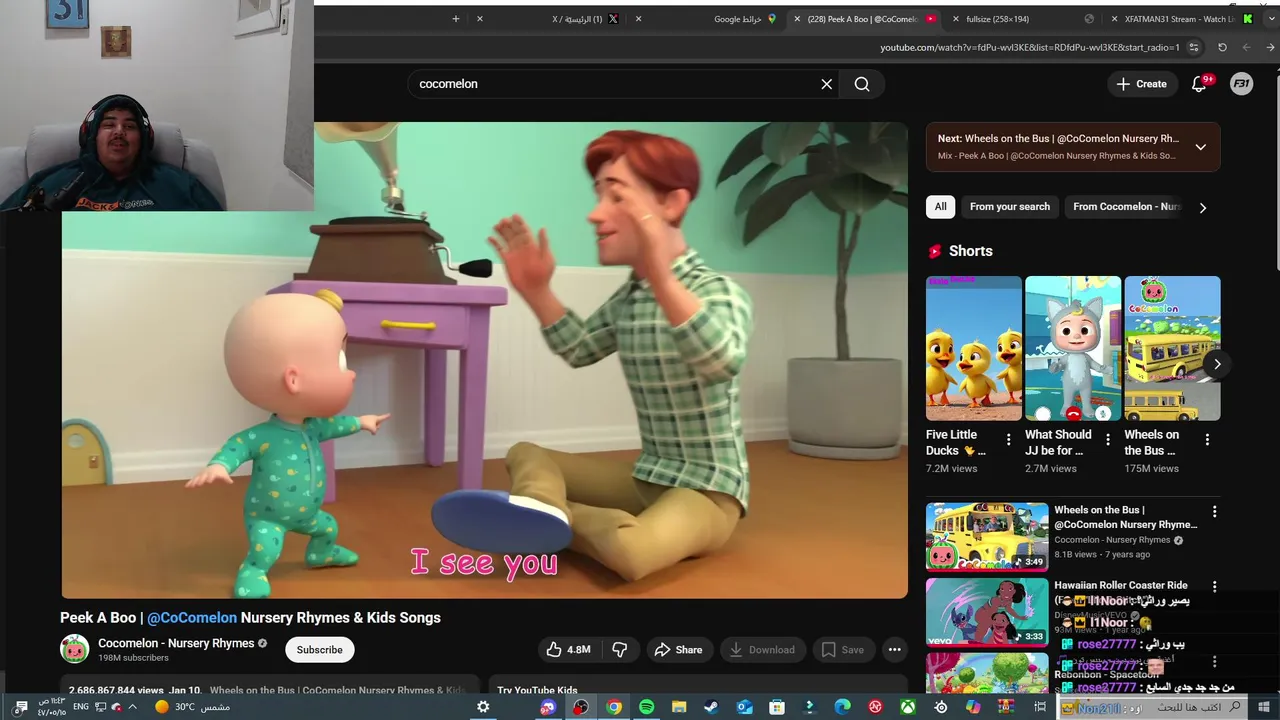This screenshot has height=720, width=1280.
Task: Open options for Wheels on the Bus video
Action: (x=1215, y=512)
